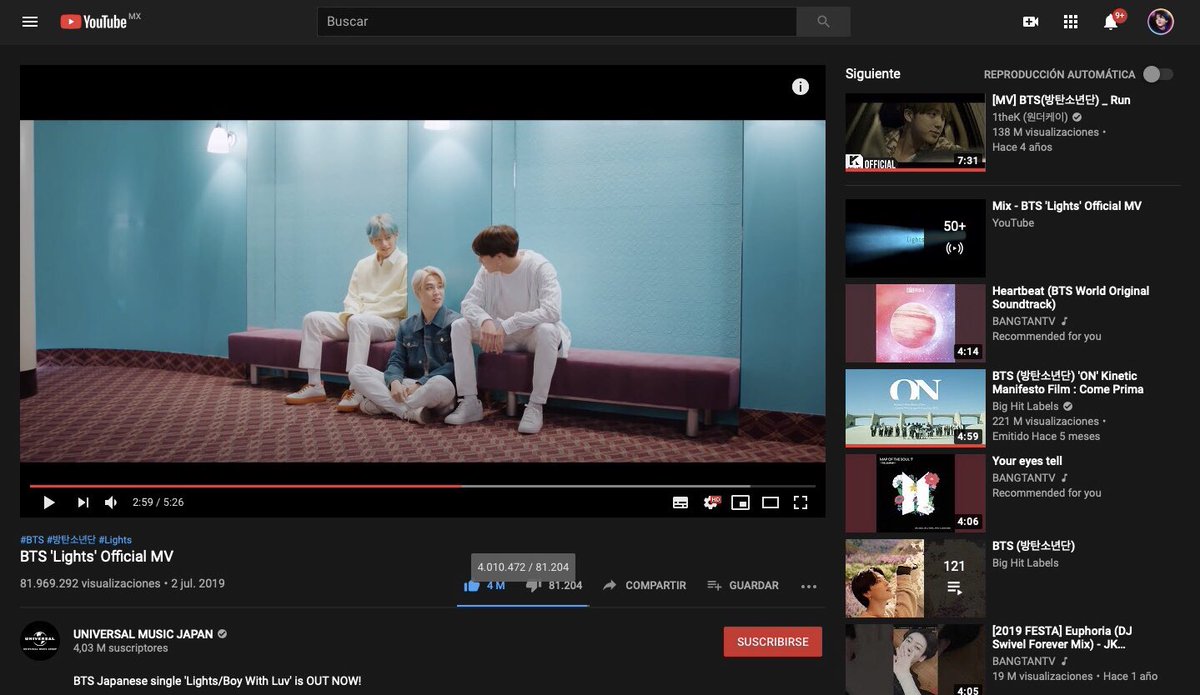Open the UNIVERSAL MUSIC JAPAN channel avatar
Image resolution: width=1200 pixels, height=695 pixels.
pos(40,641)
